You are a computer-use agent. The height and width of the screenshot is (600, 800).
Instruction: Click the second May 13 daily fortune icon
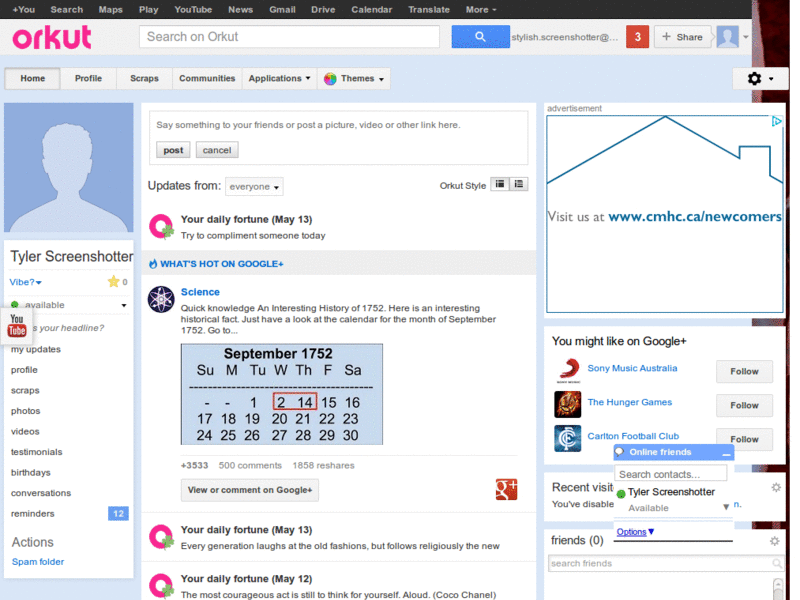(x=161, y=537)
